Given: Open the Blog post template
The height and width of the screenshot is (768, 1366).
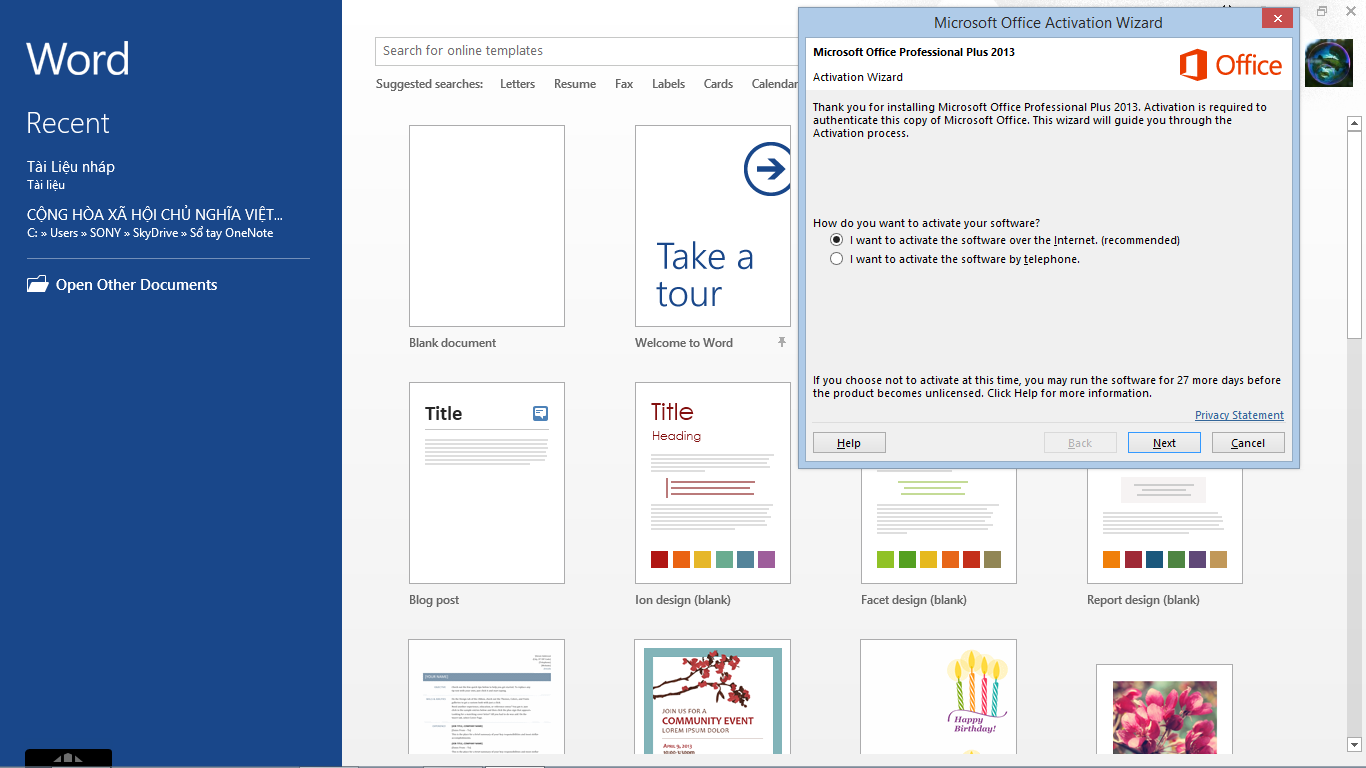Looking at the screenshot, I should click(487, 483).
